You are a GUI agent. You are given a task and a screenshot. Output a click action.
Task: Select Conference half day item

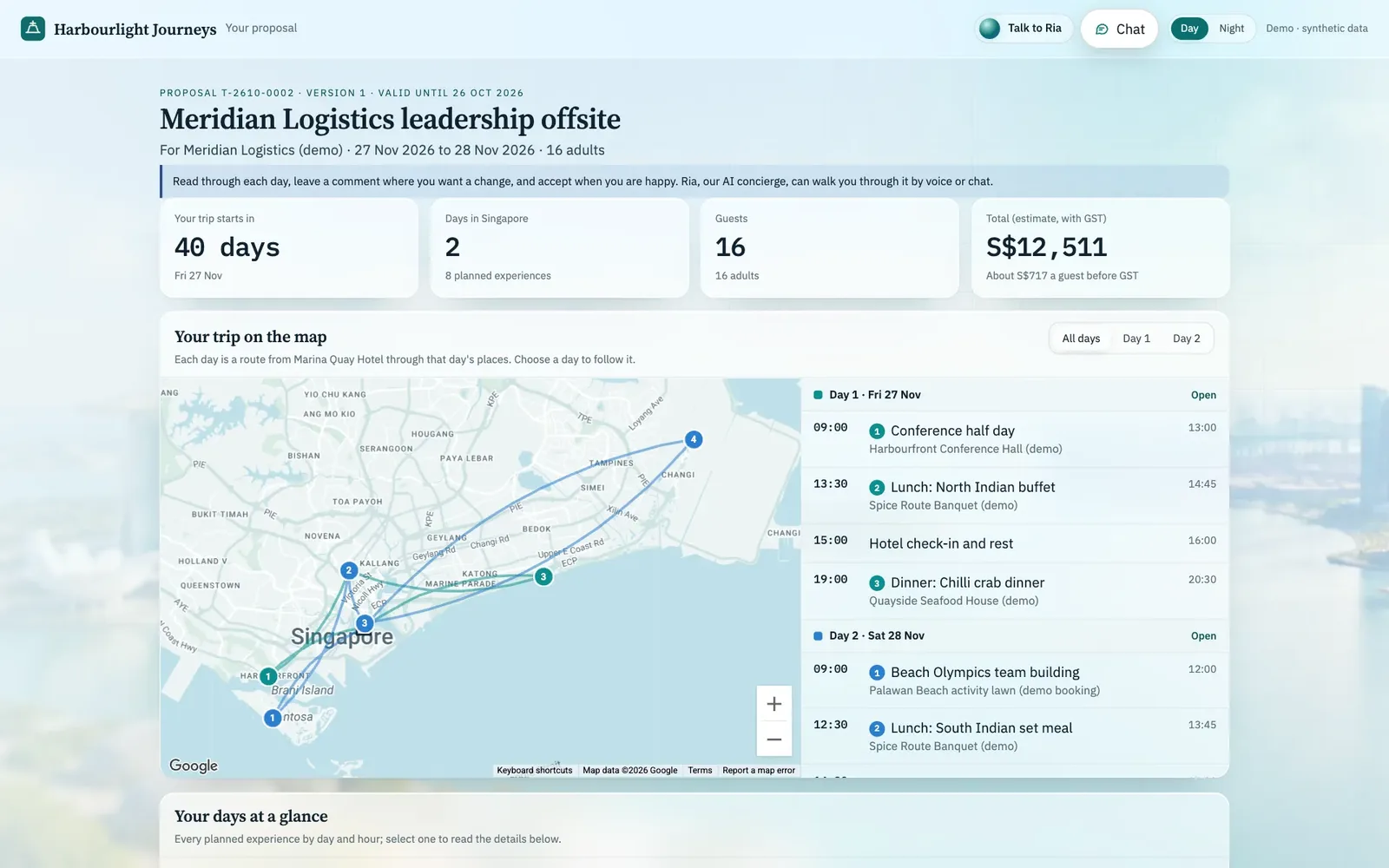1014,439
